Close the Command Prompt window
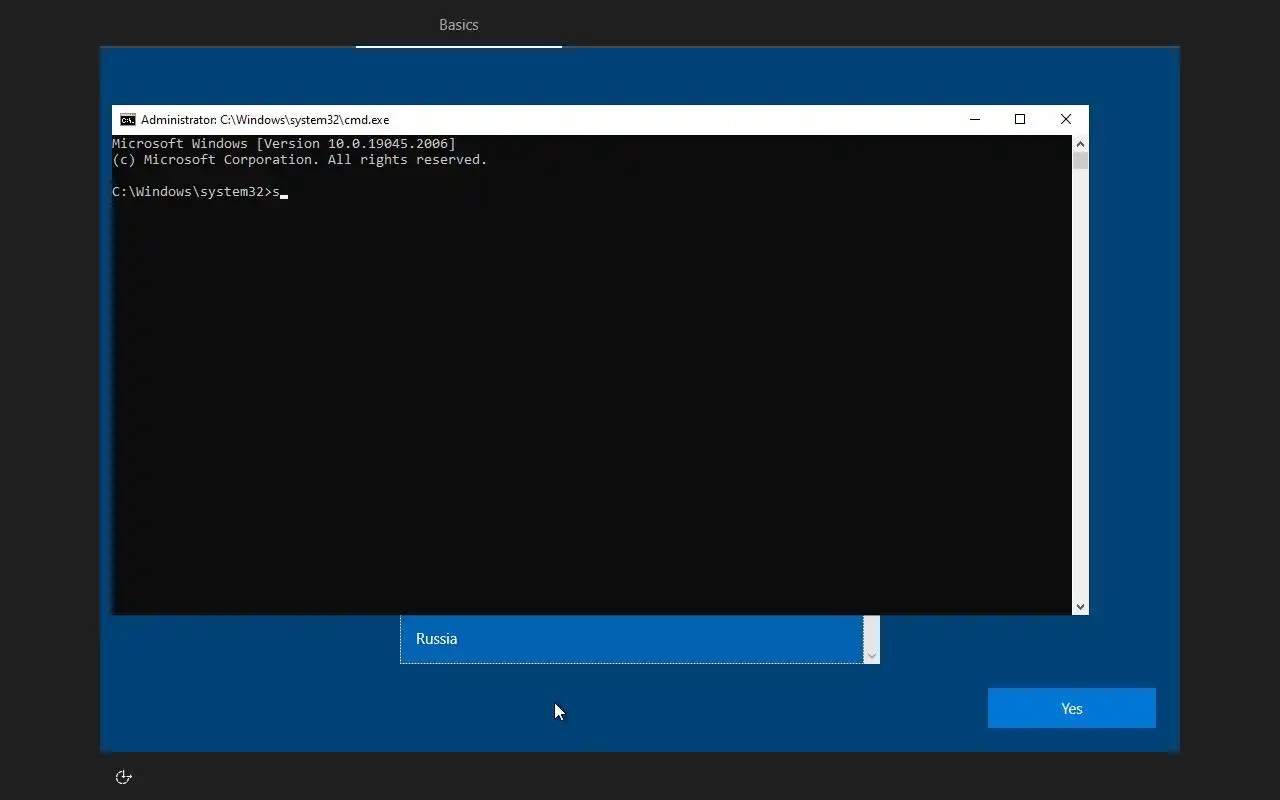1280x800 pixels. click(x=1066, y=120)
